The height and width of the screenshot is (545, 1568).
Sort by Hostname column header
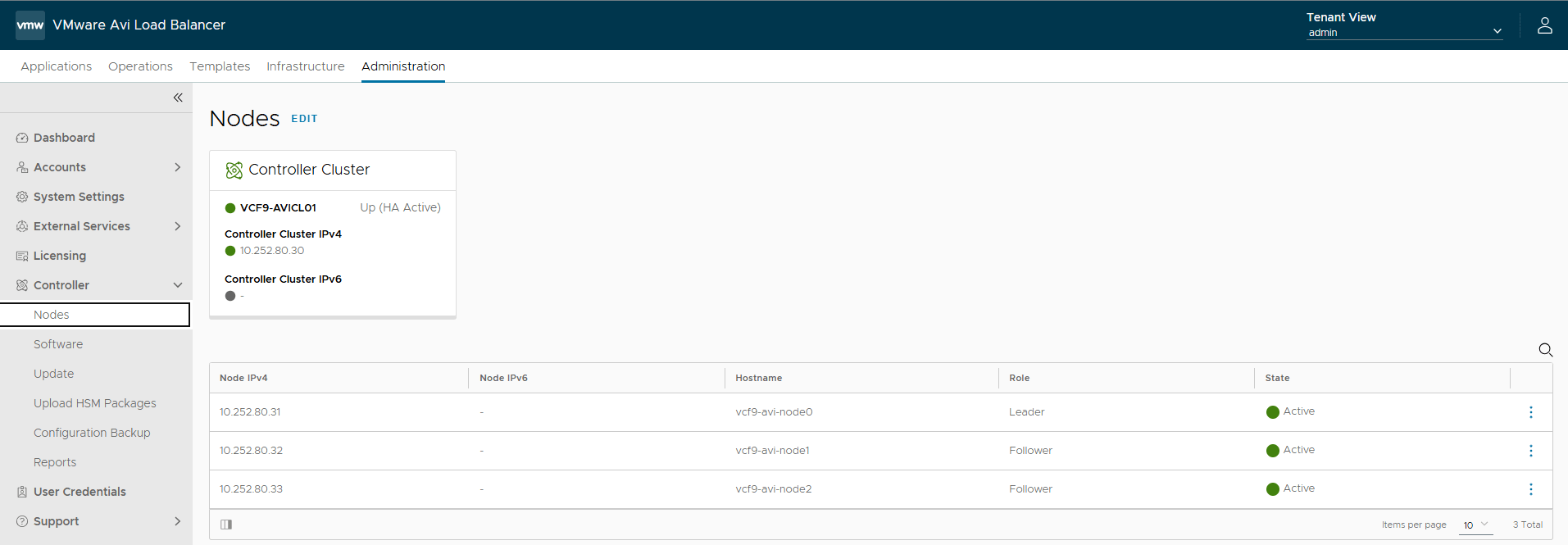pos(759,378)
